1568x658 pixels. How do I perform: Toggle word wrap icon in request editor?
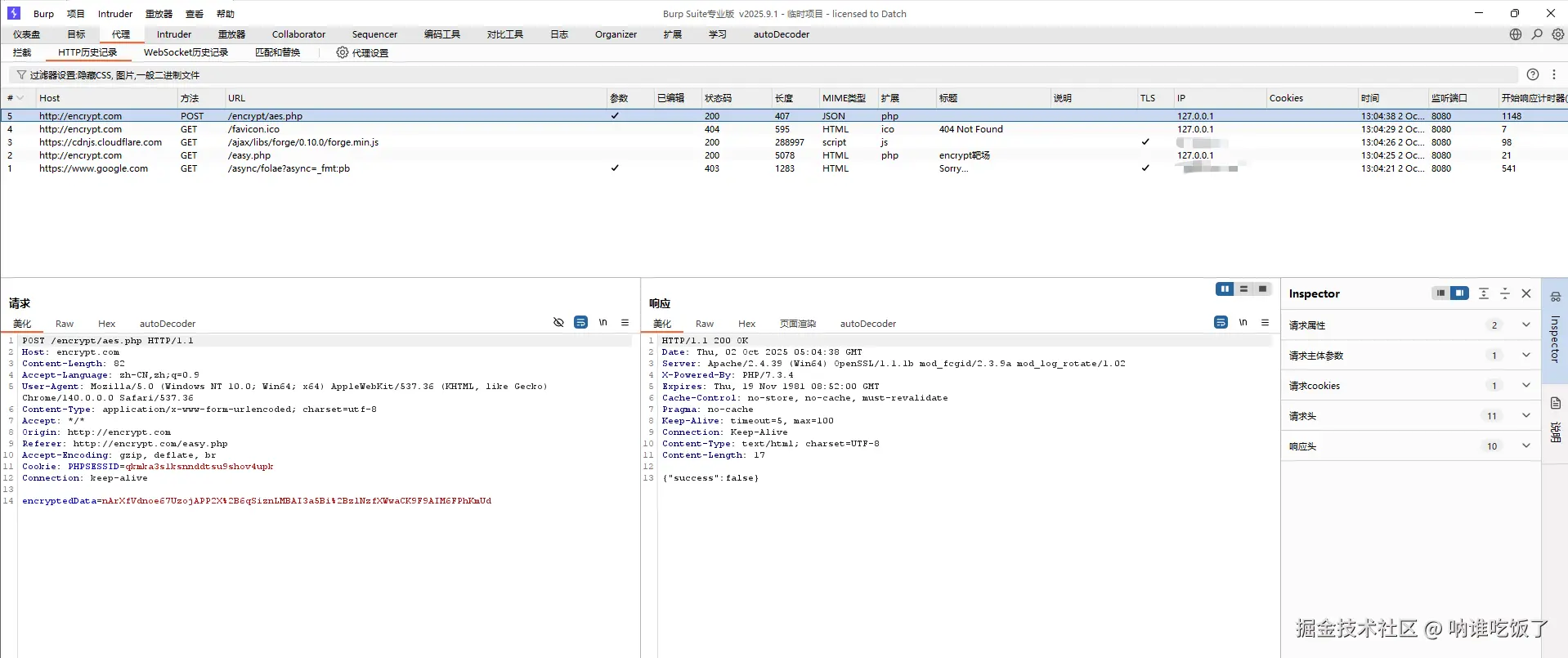(580, 323)
